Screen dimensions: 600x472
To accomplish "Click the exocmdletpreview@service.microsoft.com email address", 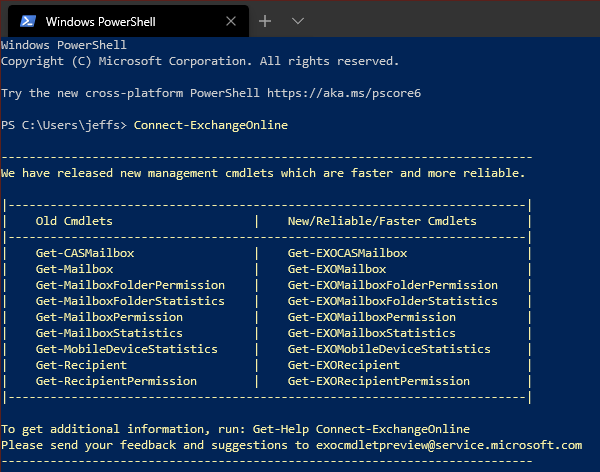I will [449, 445].
